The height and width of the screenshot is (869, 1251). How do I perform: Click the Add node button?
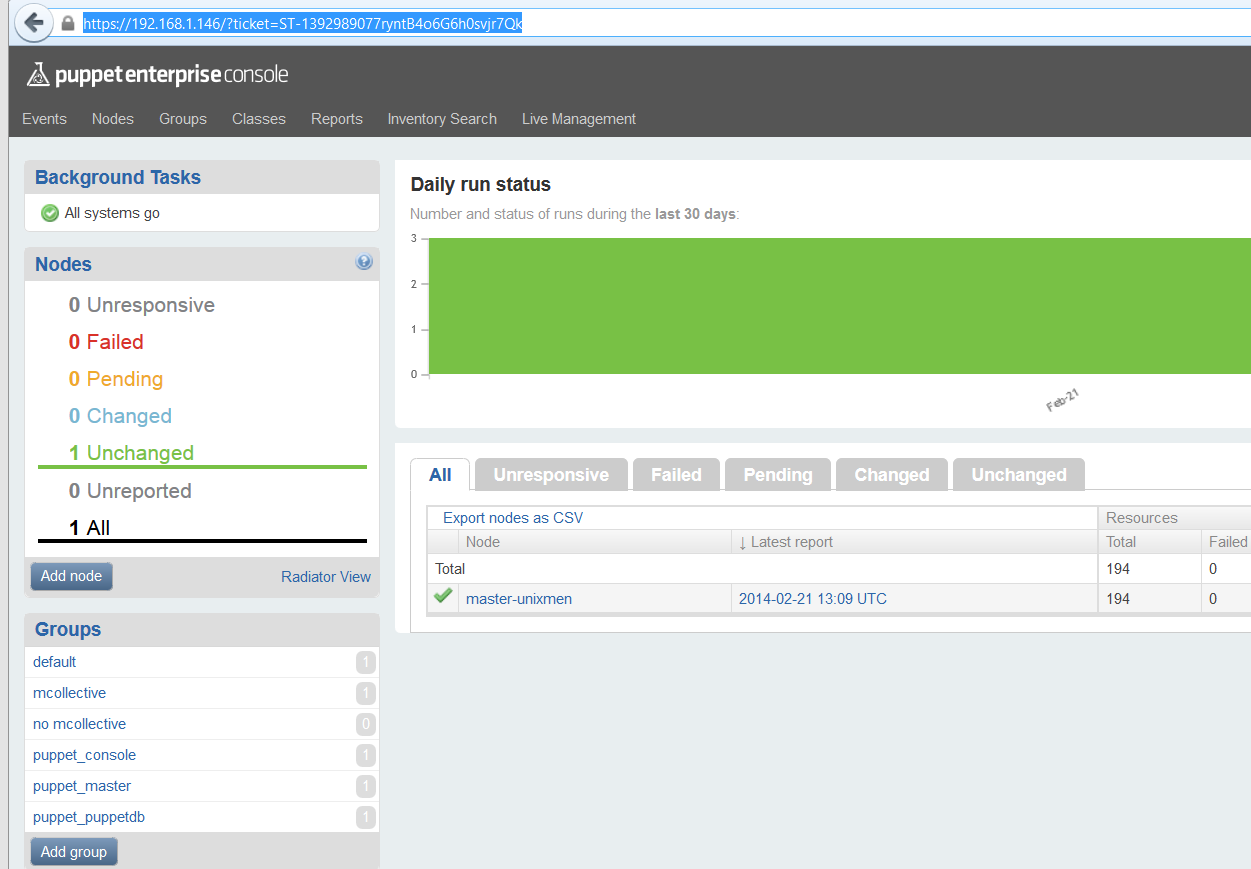[71, 576]
